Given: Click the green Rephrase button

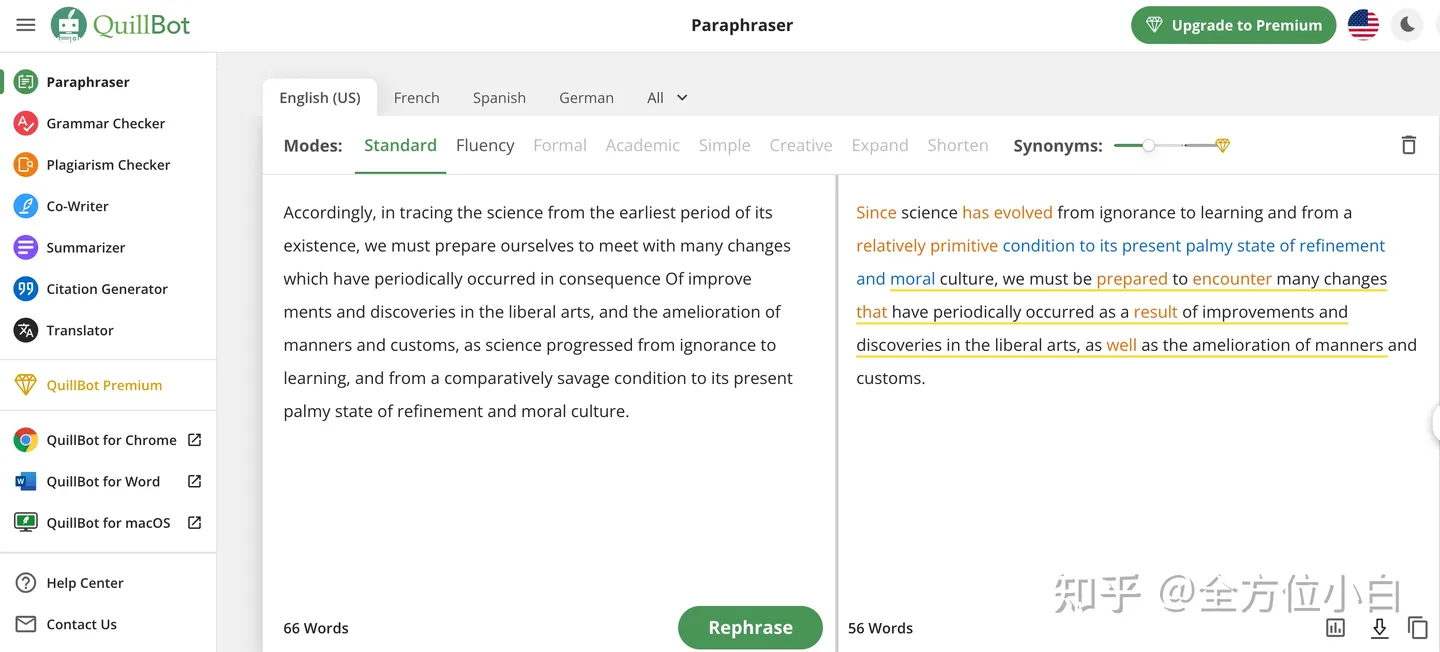Looking at the screenshot, I should (750, 627).
